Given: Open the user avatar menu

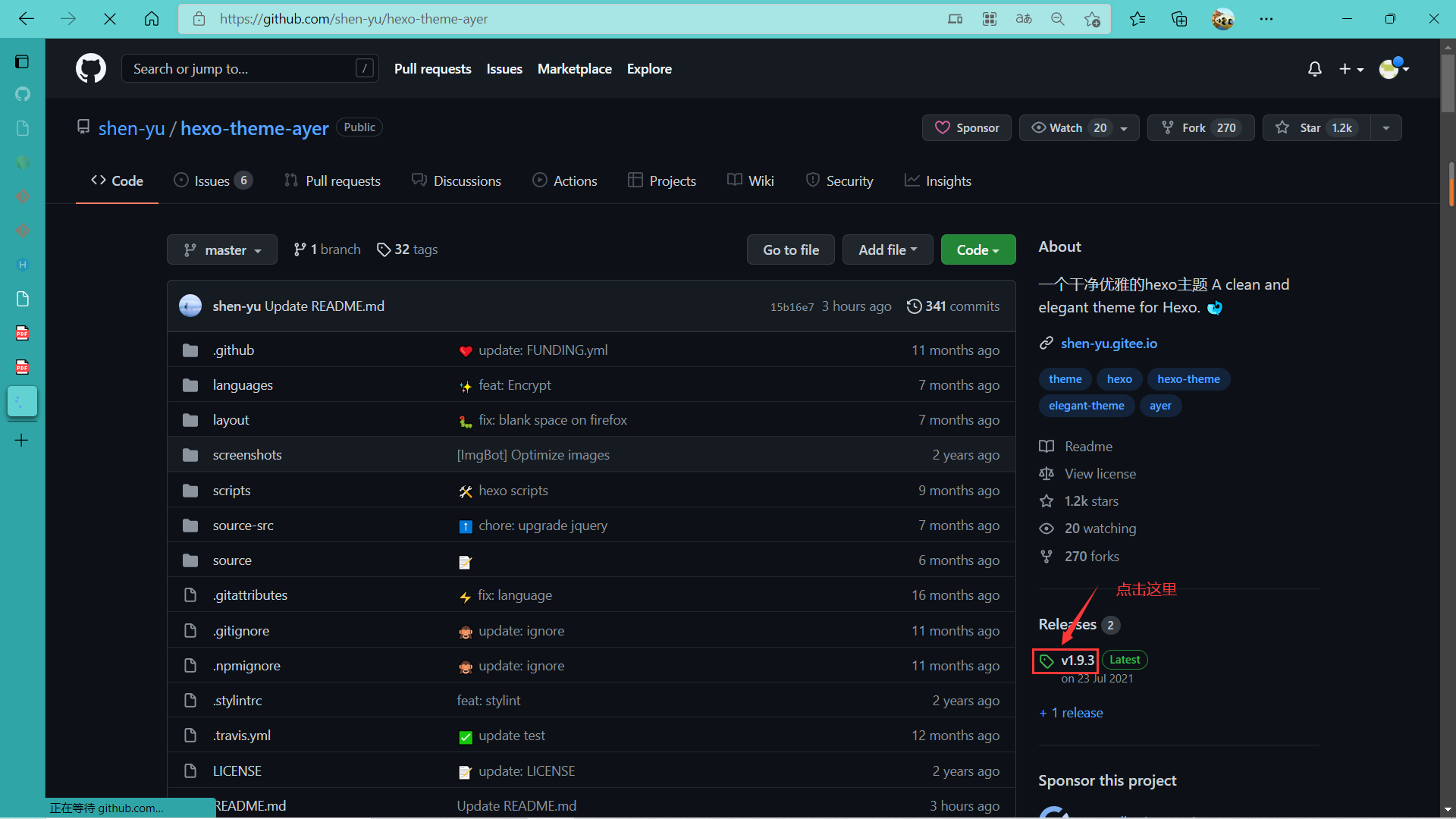Looking at the screenshot, I should (1394, 69).
